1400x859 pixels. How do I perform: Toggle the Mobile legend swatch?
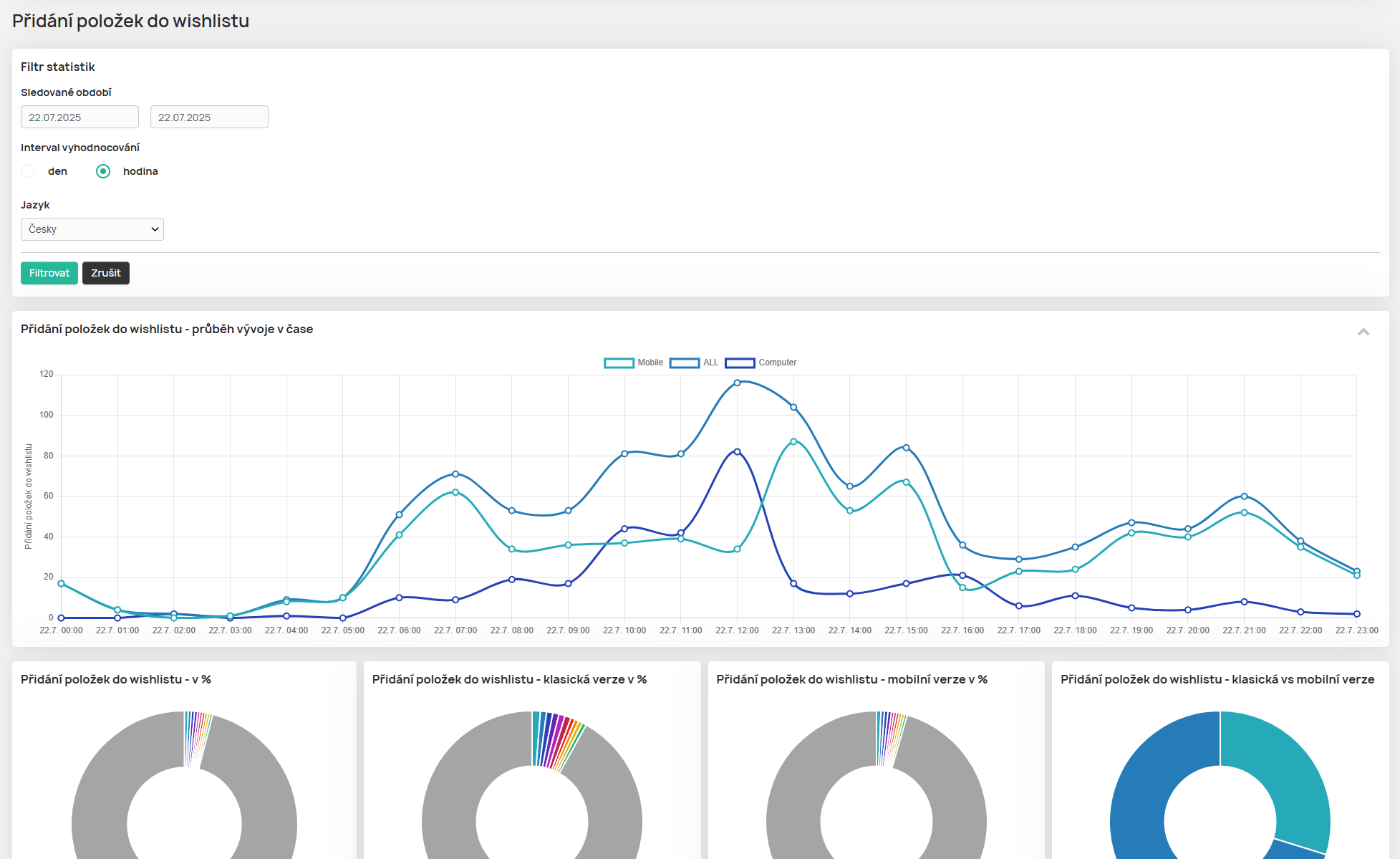[619, 363]
